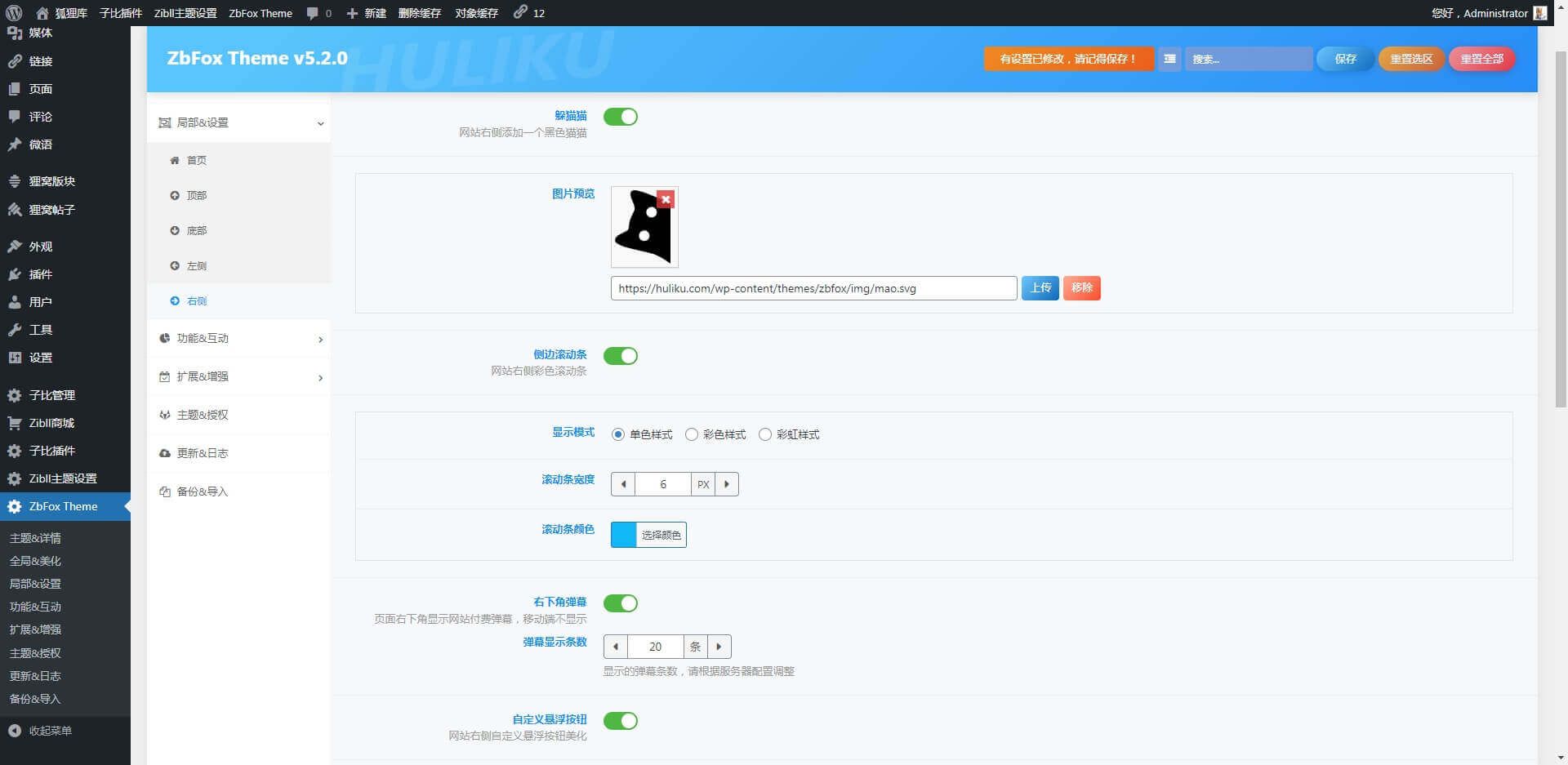Open the 顶部 settings tab

pos(197,195)
